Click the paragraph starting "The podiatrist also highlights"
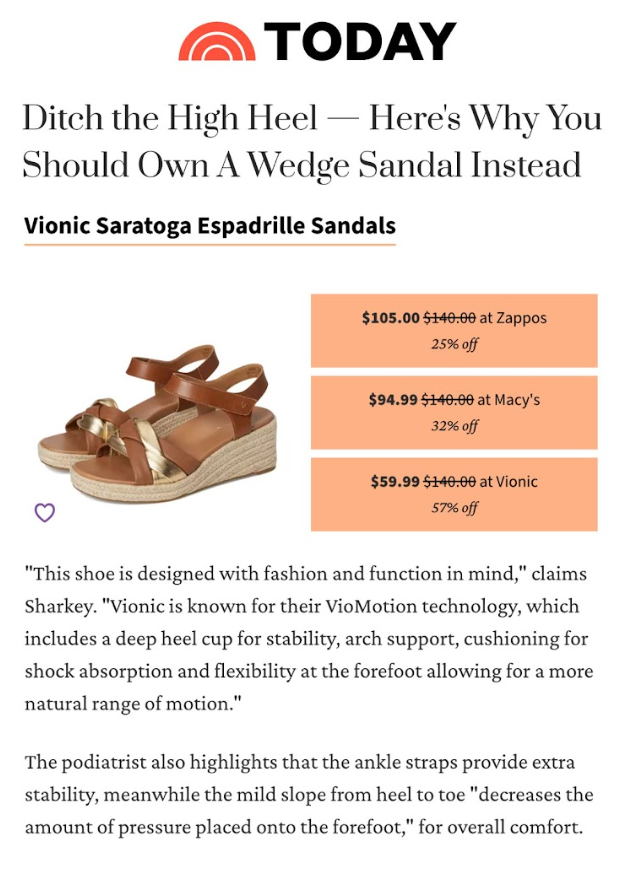639x869 pixels. tap(309, 794)
